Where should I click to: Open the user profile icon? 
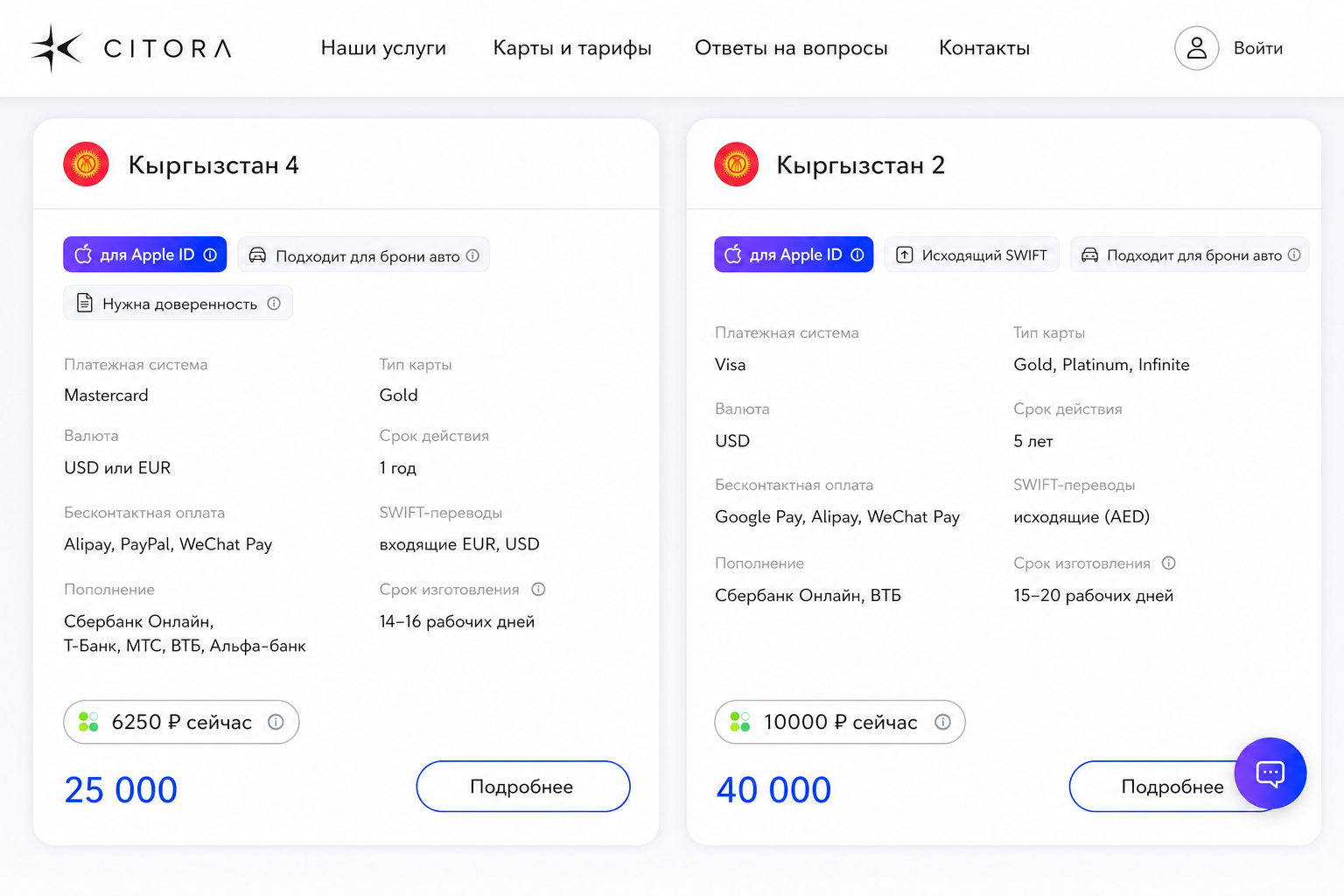coord(1196,48)
